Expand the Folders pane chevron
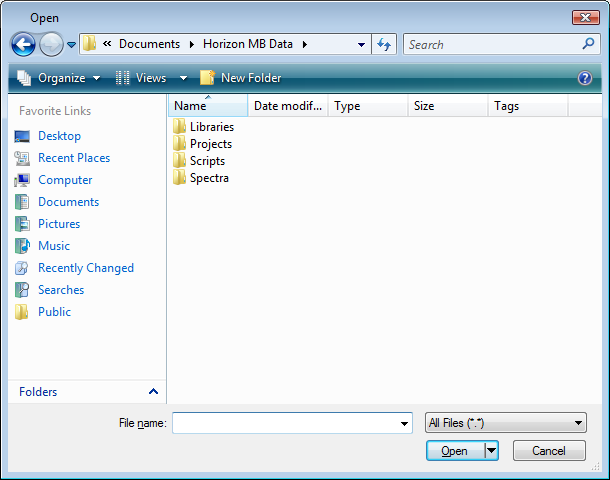The image size is (610, 480). click(153, 392)
